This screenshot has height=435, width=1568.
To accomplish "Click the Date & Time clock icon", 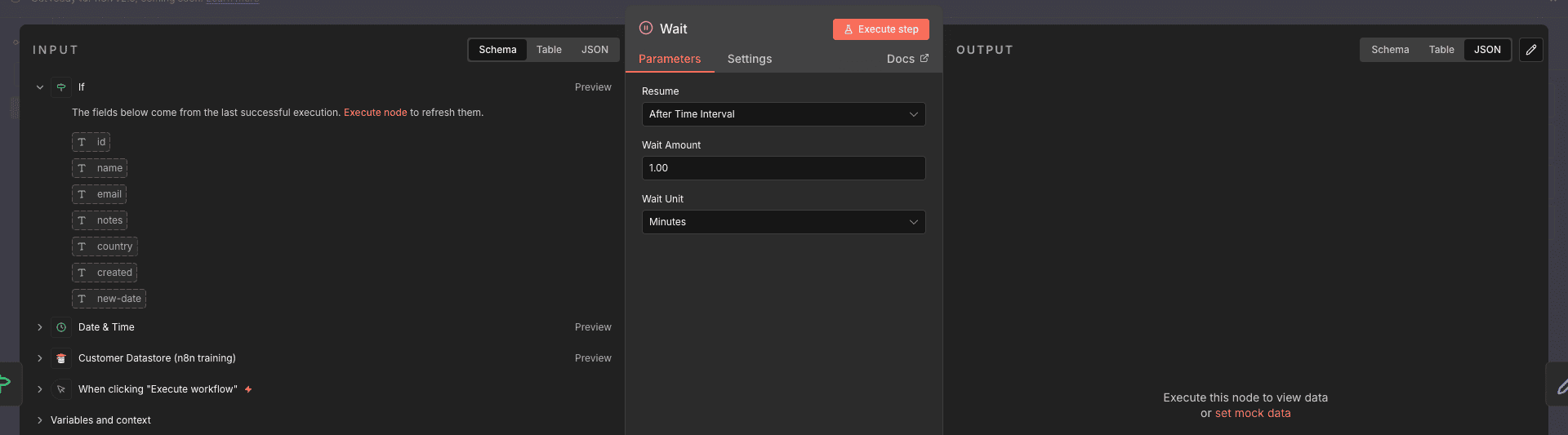I will (x=61, y=327).
